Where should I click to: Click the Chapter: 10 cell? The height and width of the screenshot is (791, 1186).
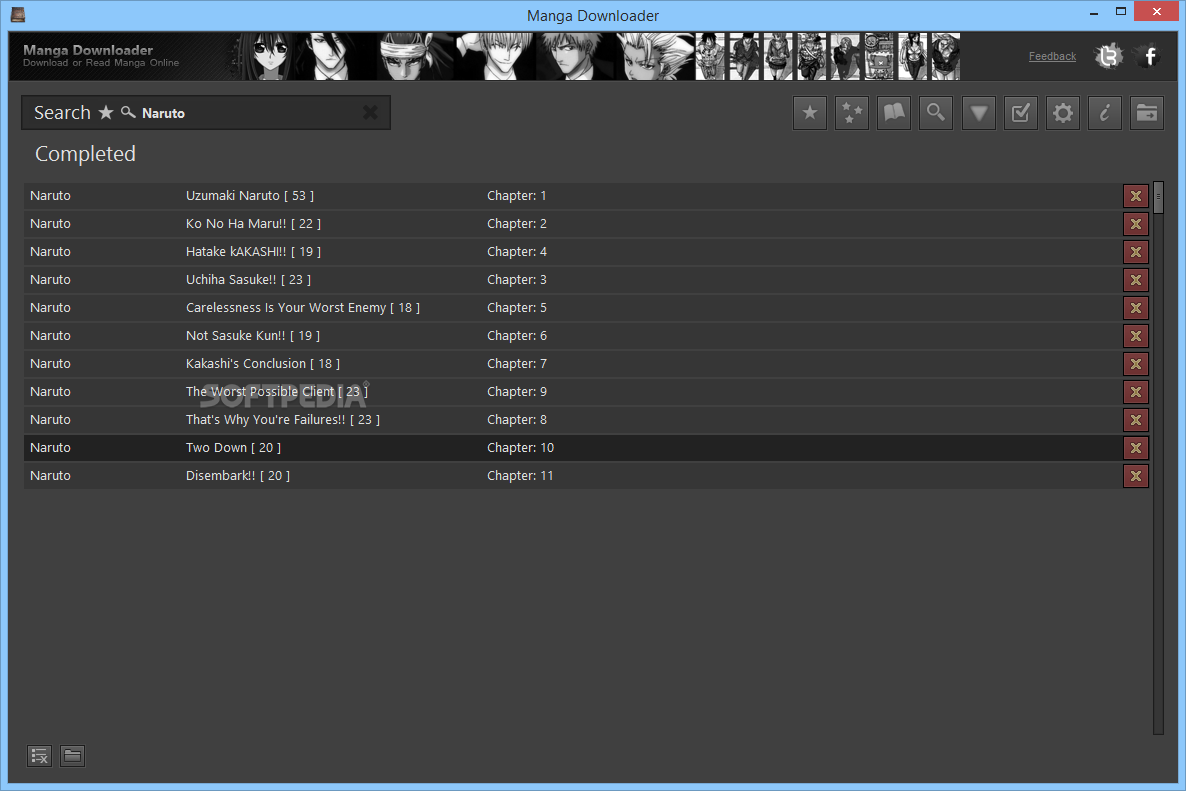pos(520,448)
